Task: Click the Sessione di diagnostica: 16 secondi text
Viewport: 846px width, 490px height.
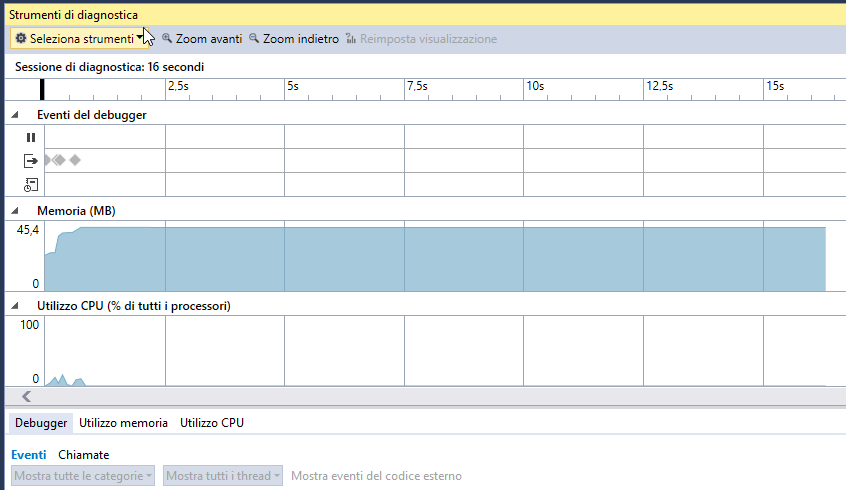Action: tap(110, 67)
